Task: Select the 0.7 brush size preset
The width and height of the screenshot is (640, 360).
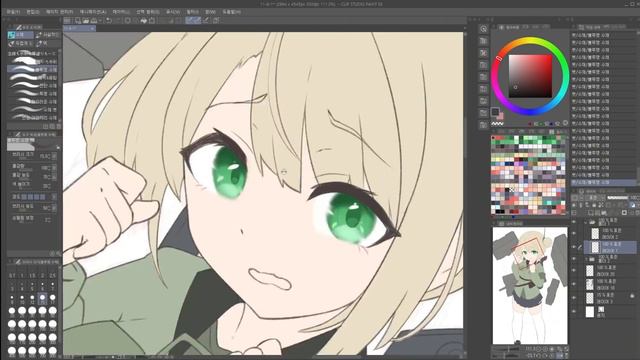Action: pyautogui.click(x=12, y=276)
